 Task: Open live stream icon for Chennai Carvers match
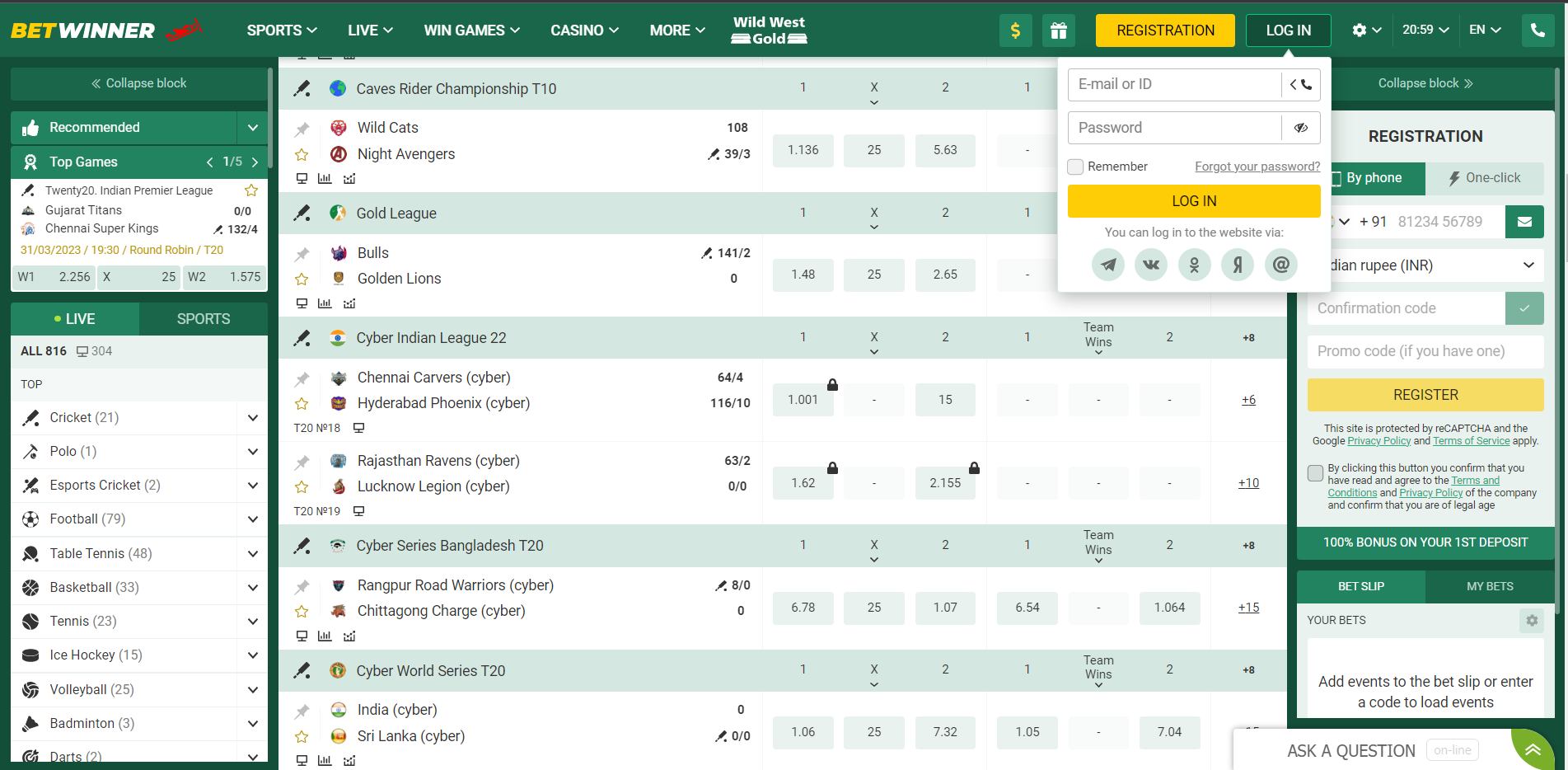358,428
